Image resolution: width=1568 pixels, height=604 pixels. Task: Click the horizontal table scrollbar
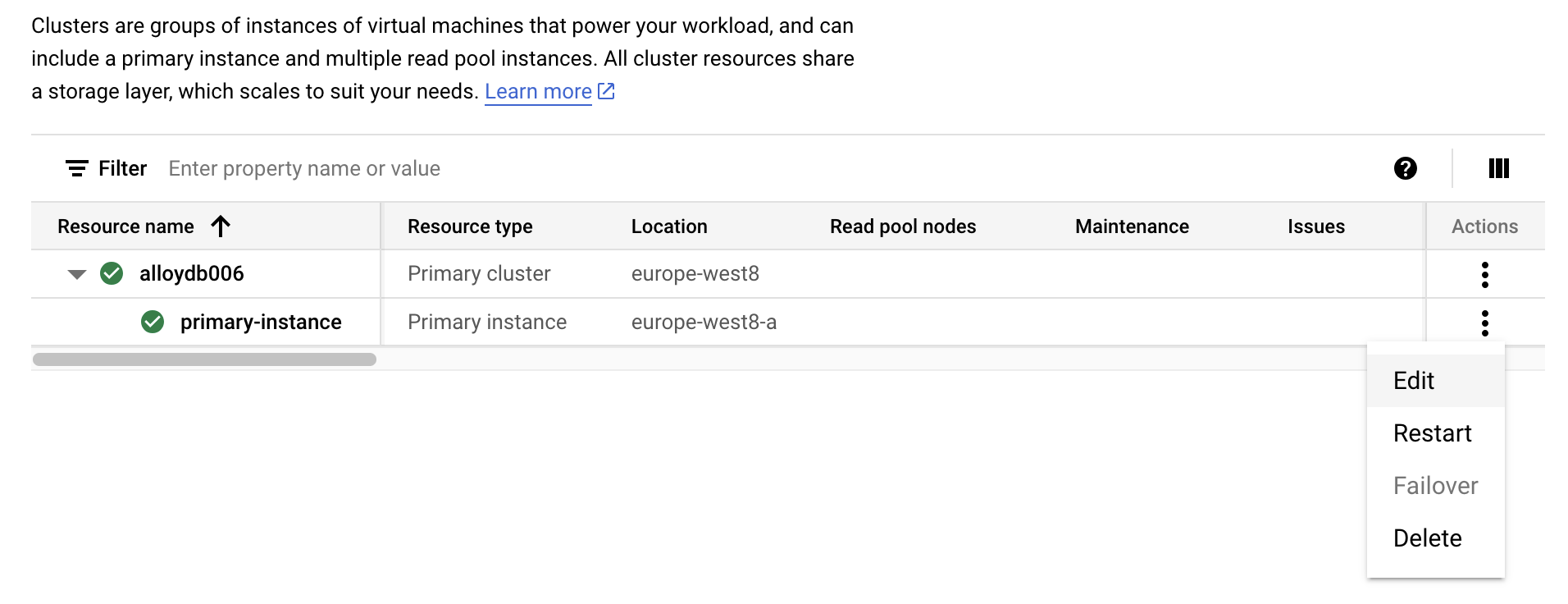(204, 359)
